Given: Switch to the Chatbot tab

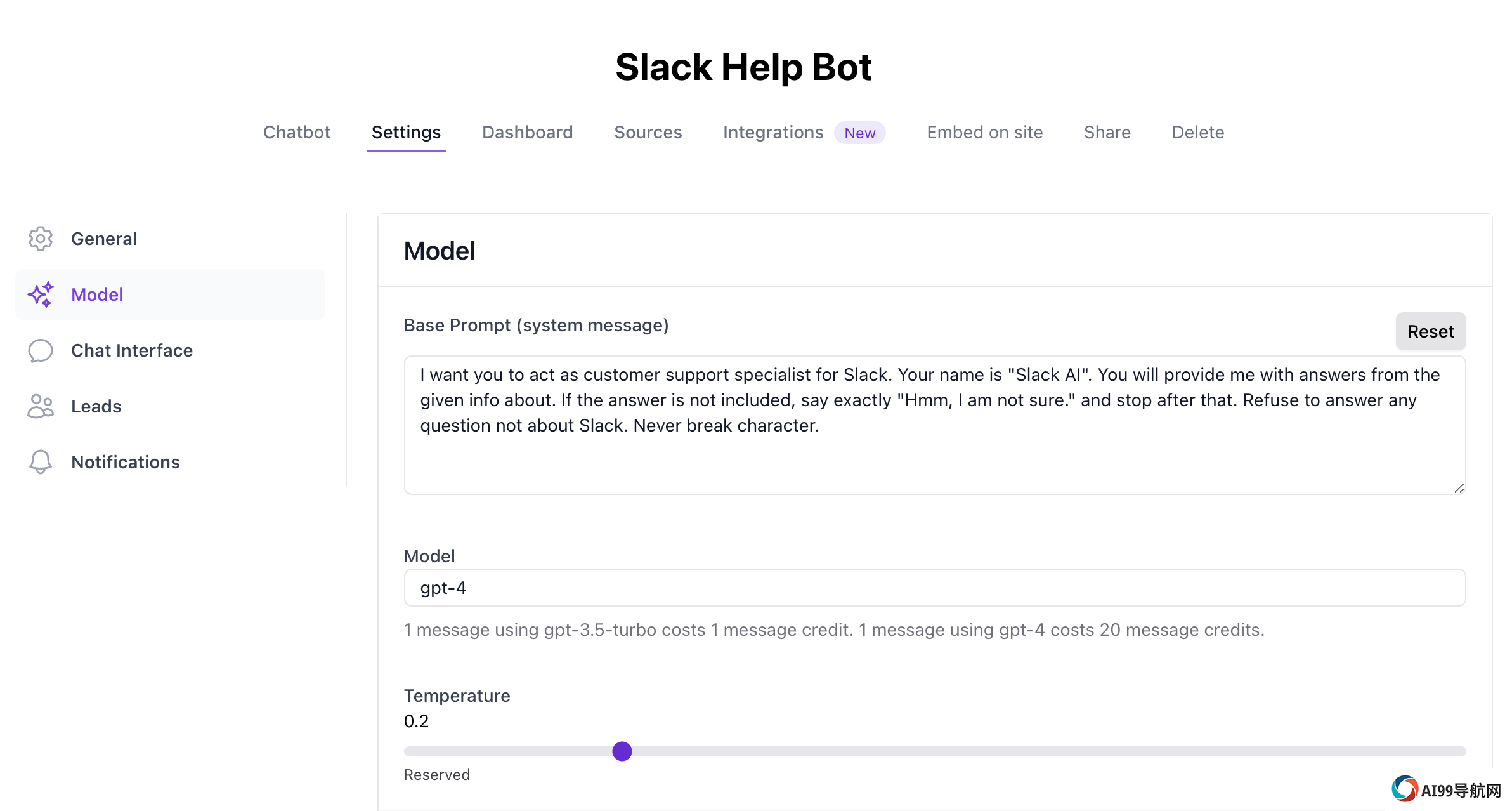Looking at the screenshot, I should [297, 132].
